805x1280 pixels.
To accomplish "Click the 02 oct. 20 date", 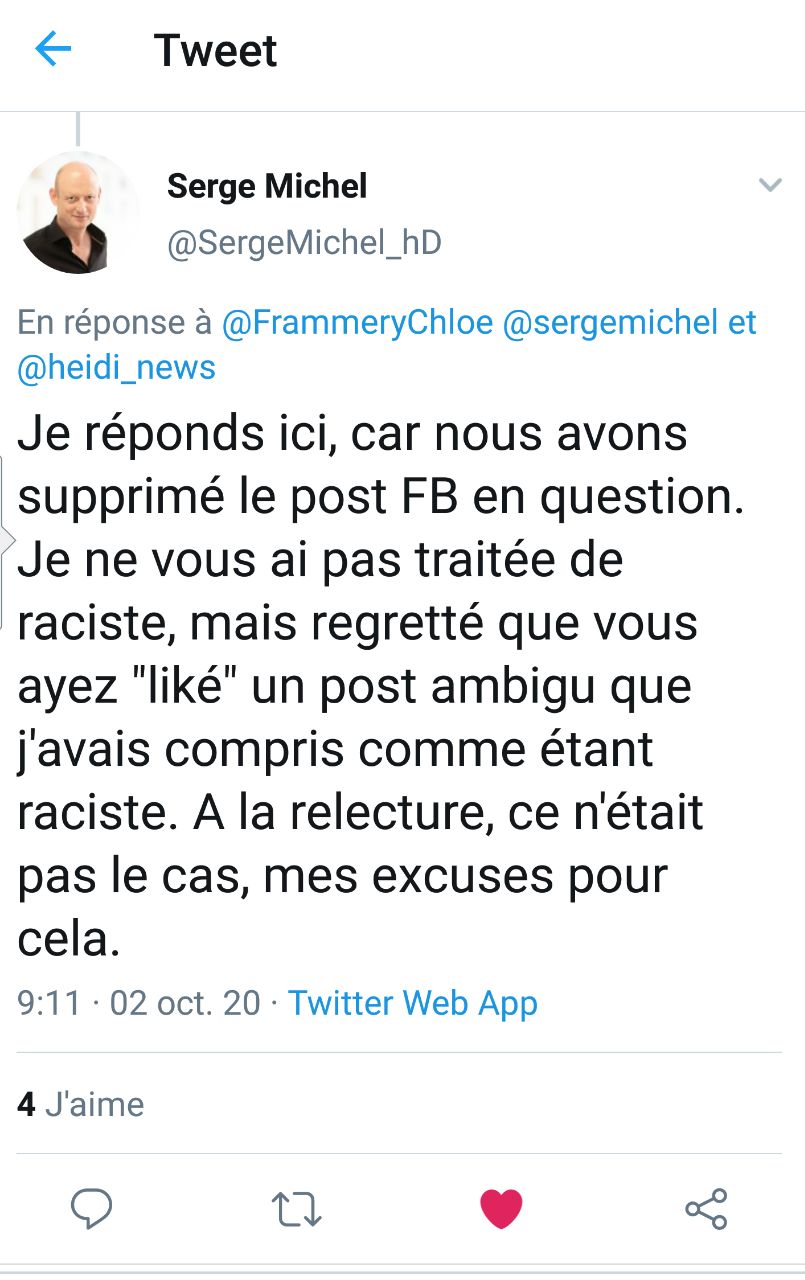I will [x=185, y=1003].
